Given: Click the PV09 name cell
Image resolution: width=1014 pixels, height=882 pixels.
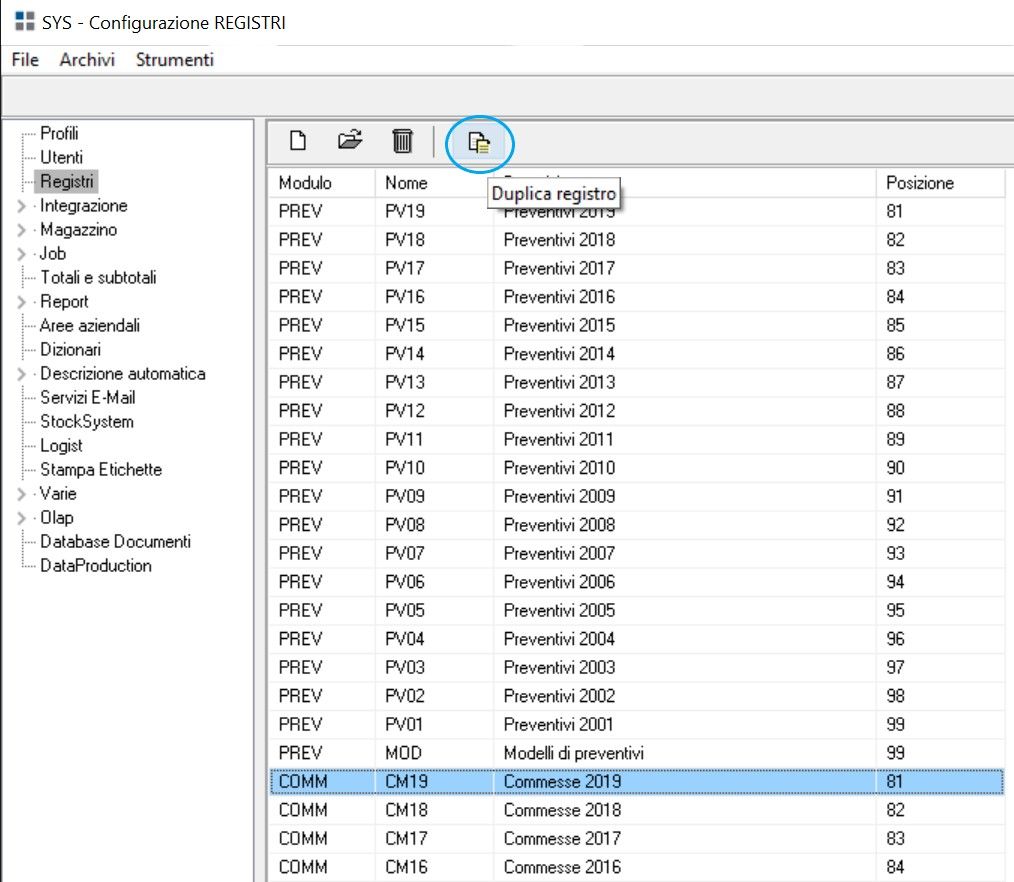Looking at the screenshot, I should point(405,496).
